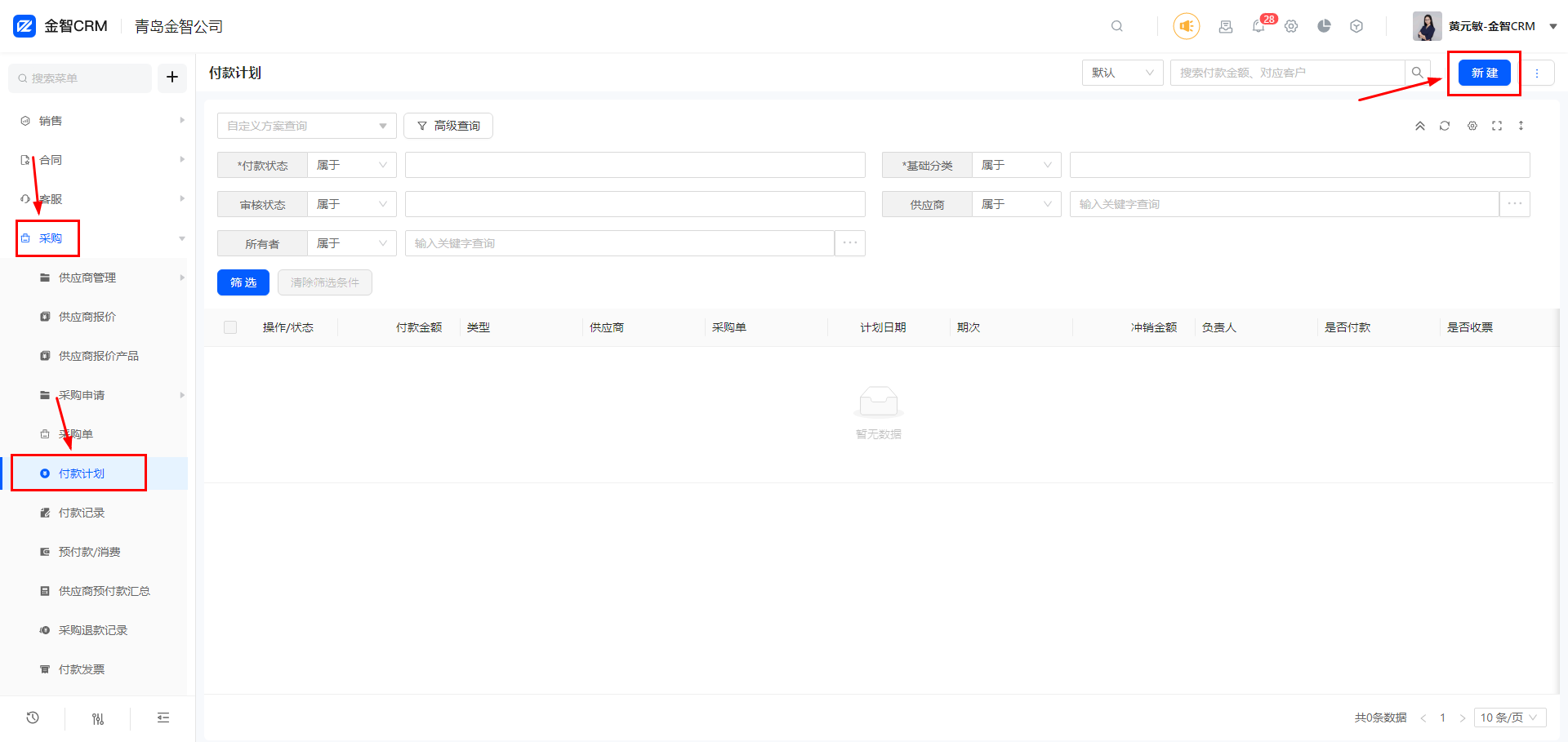This screenshot has width=1568, height=742.
Task: Focus the 所有者 keyword input field
Action: pyautogui.click(x=620, y=243)
